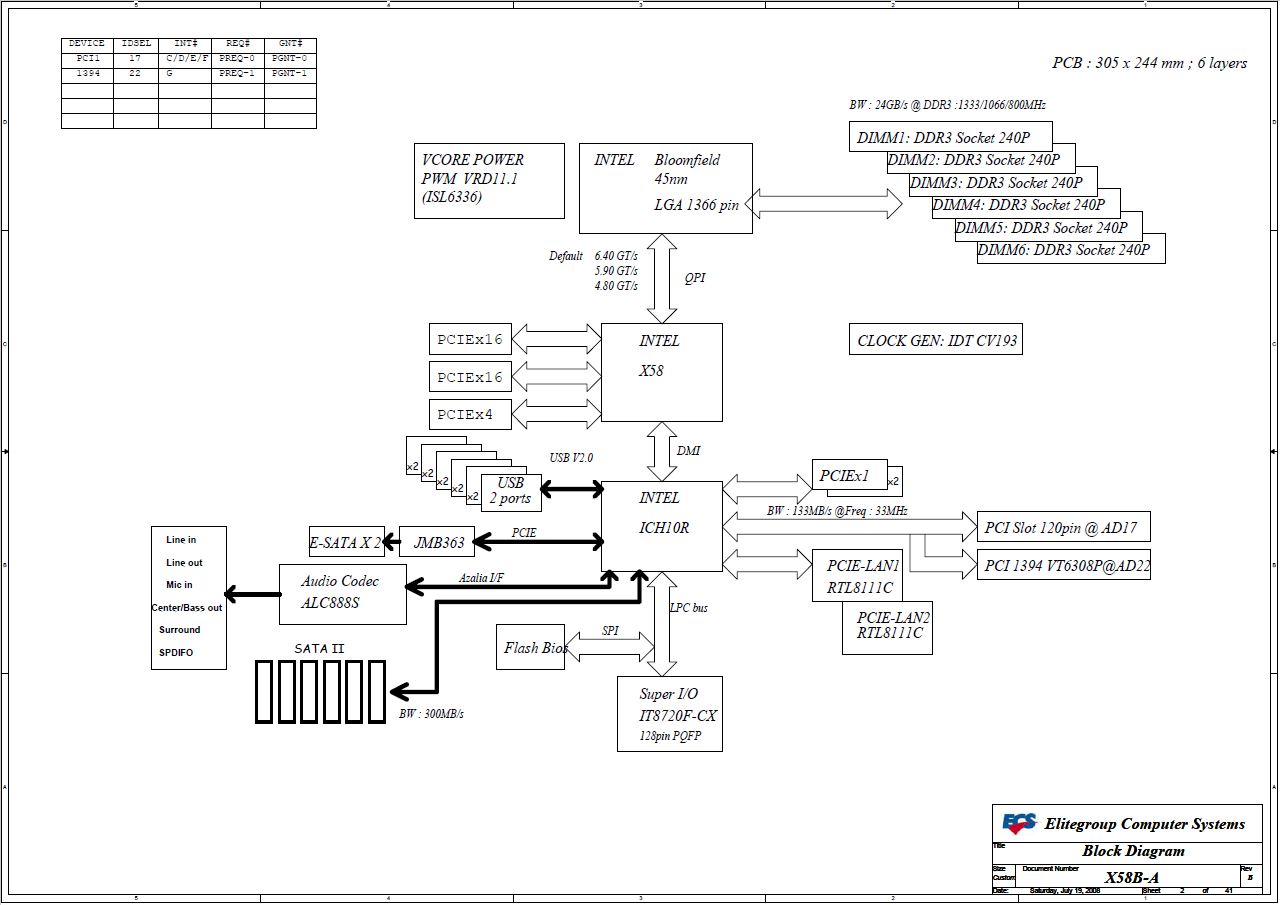Click the "Audio Codec ALC888S" block
Image resolution: width=1280 pixels, height=905 pixels.
click(x=342, y=594)
